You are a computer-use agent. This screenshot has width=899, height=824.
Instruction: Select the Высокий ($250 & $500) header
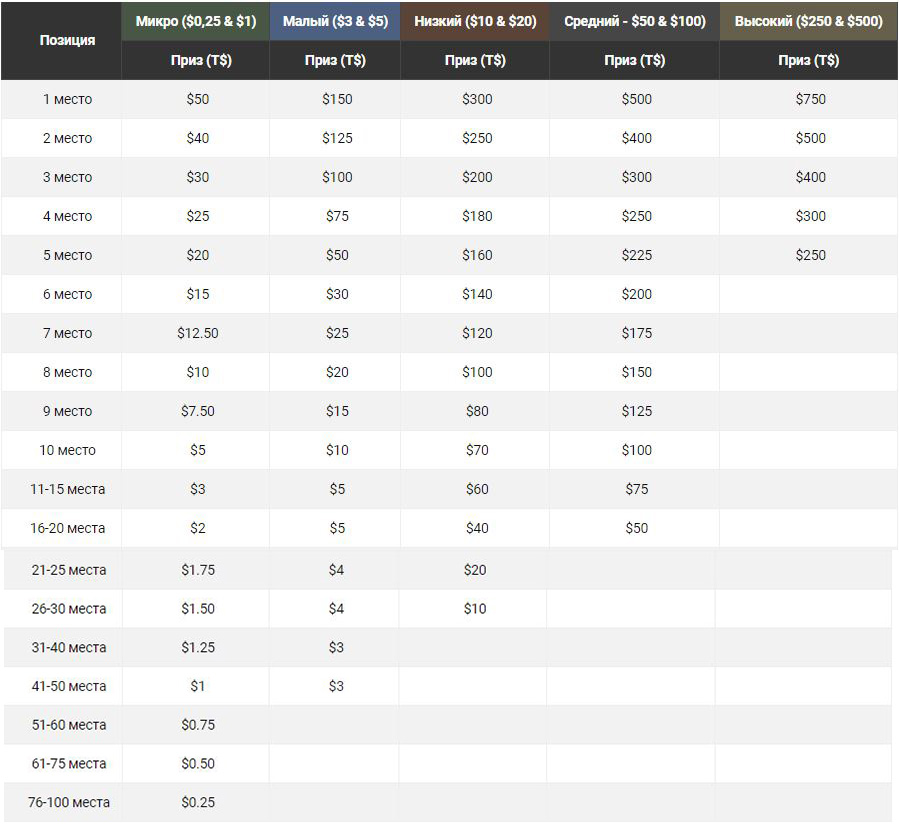809,21
